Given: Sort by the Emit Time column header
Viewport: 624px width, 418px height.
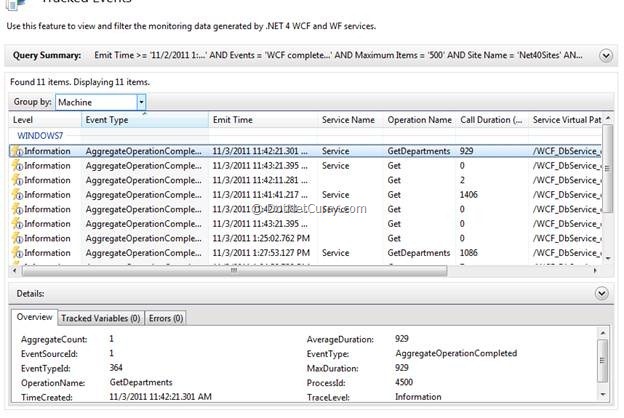Looking at the screenshot, I should click(263, 120).
